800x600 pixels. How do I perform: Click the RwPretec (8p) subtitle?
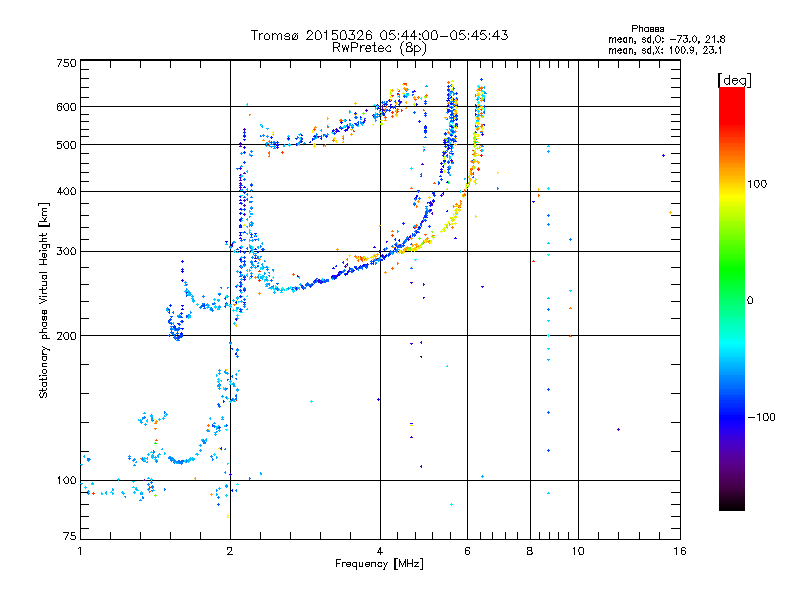[x=379, y=48]
